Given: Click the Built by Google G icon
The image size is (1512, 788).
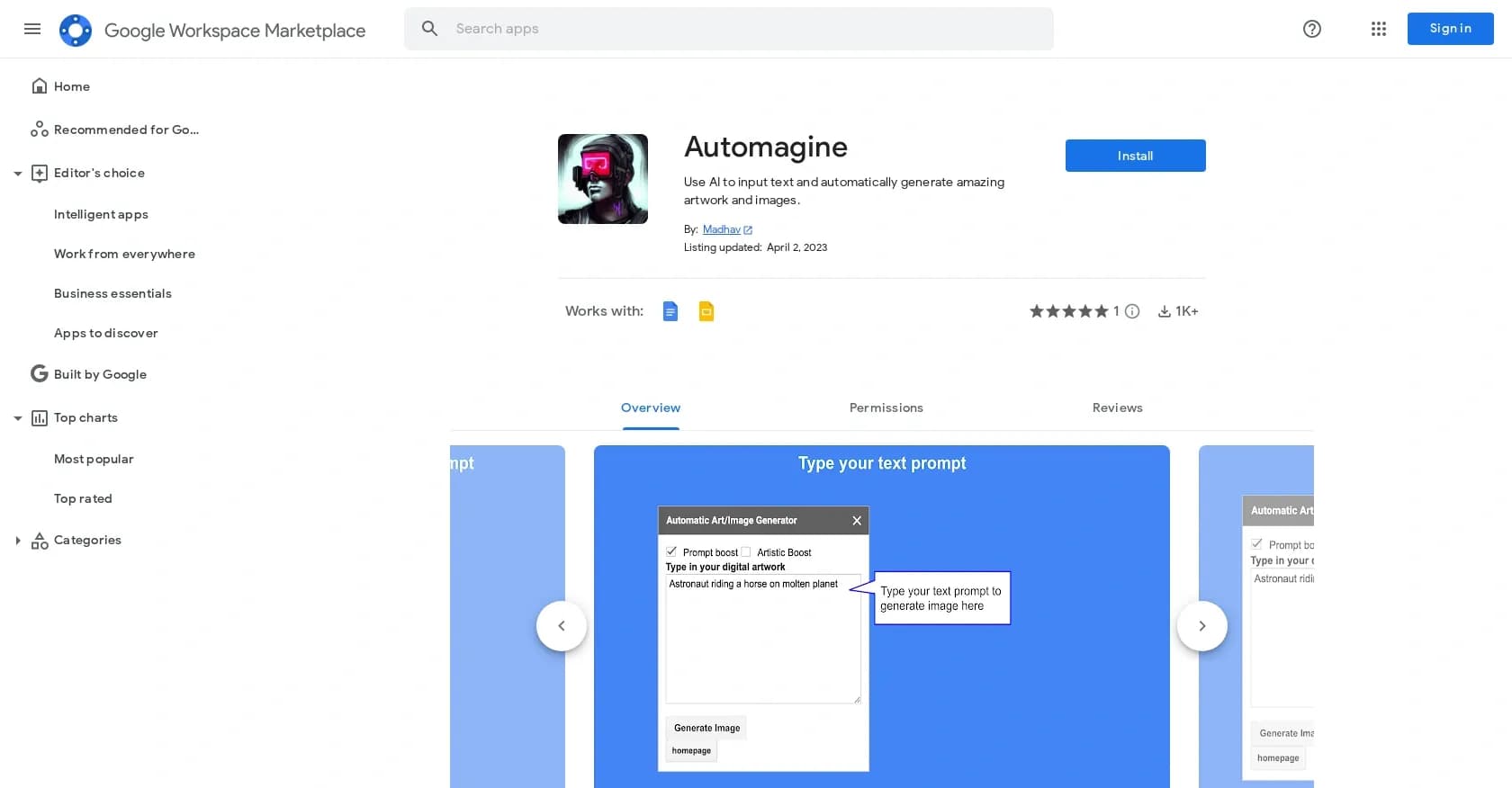Looking at the screenshot, I should click(x=40, y=373).
